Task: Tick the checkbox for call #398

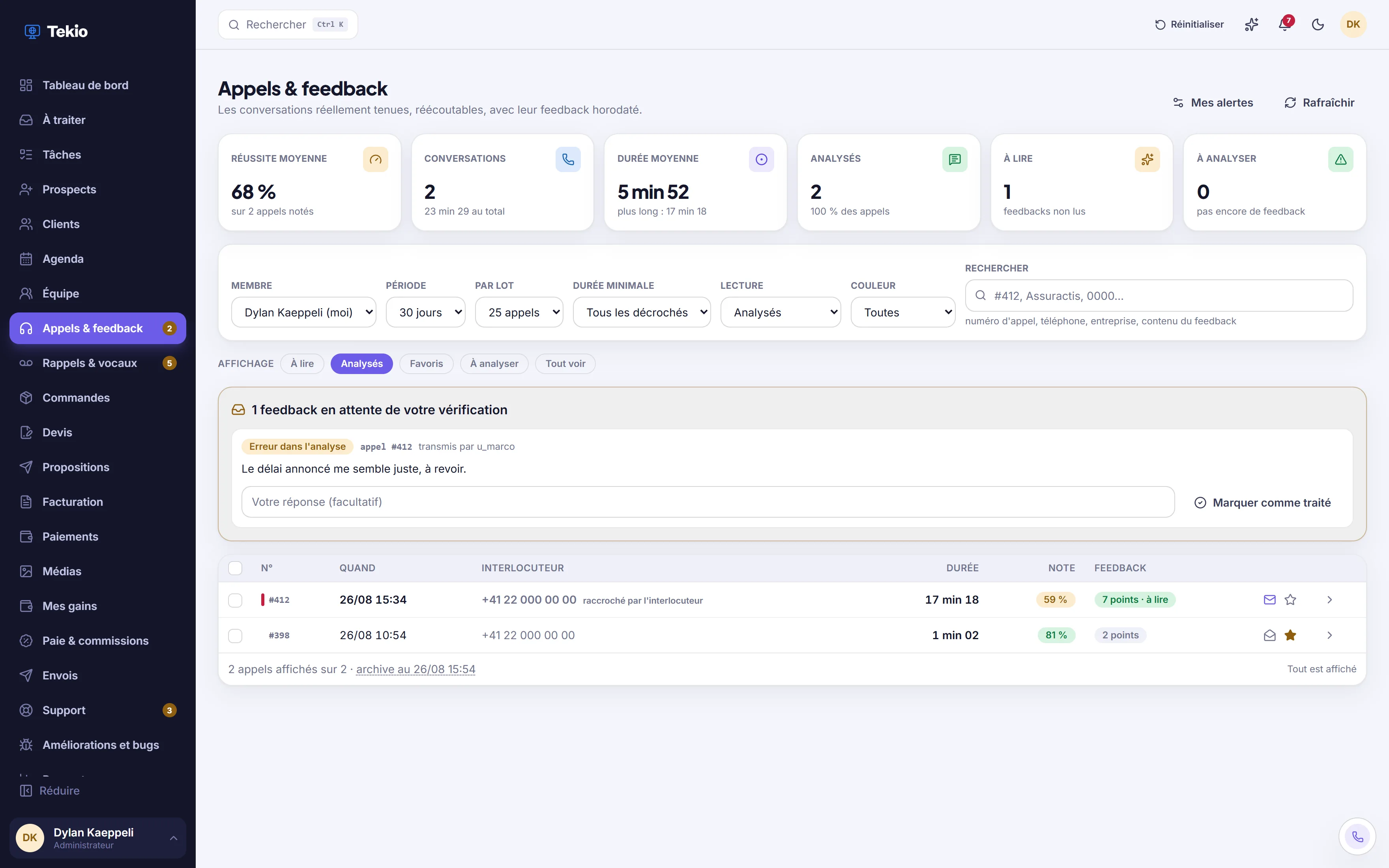Action: click(235, 636)
